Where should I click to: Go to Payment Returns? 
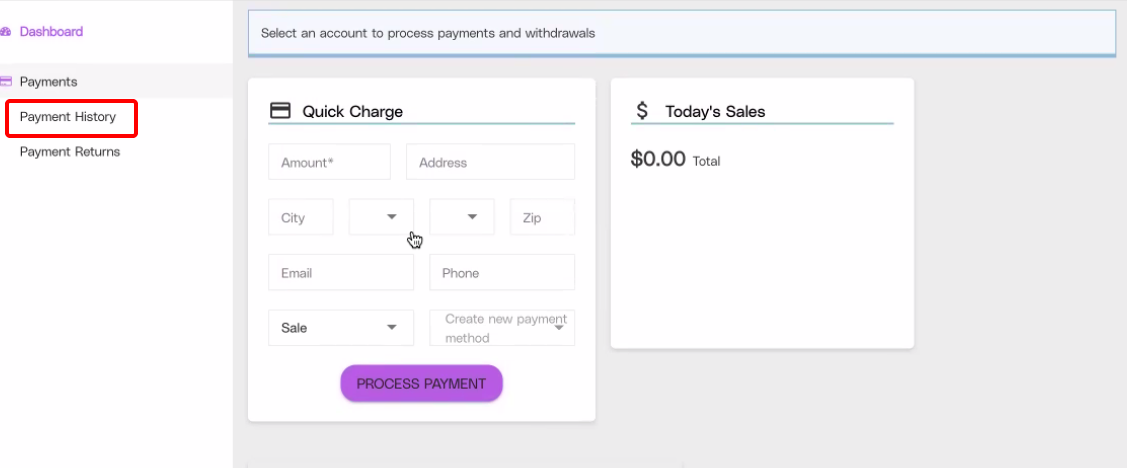pos(70,152)
